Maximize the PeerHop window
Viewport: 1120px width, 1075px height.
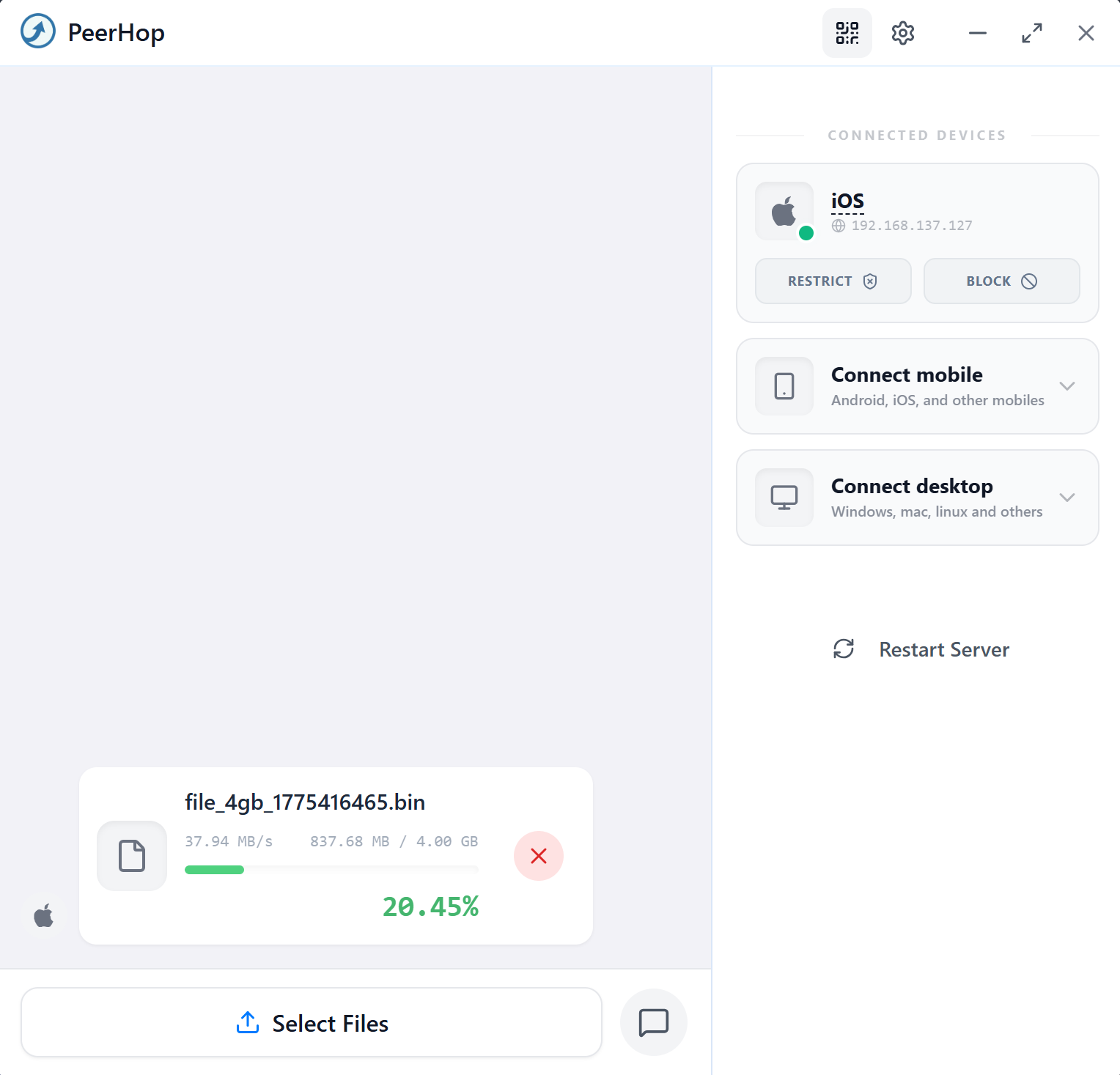point(1031,33)
